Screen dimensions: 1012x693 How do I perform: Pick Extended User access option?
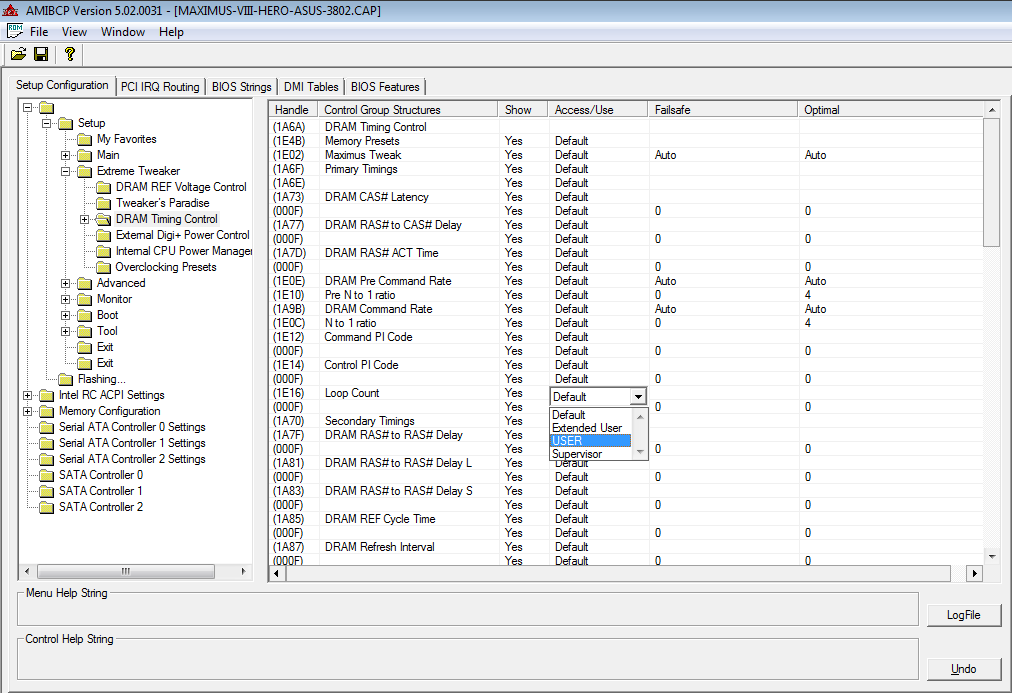pos(590,428)
